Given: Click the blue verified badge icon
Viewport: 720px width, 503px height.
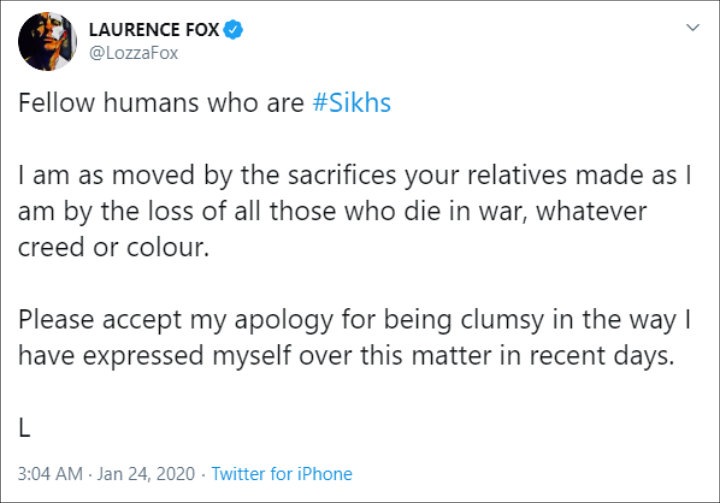Looking at the screenshot, I should pos(233,30).
